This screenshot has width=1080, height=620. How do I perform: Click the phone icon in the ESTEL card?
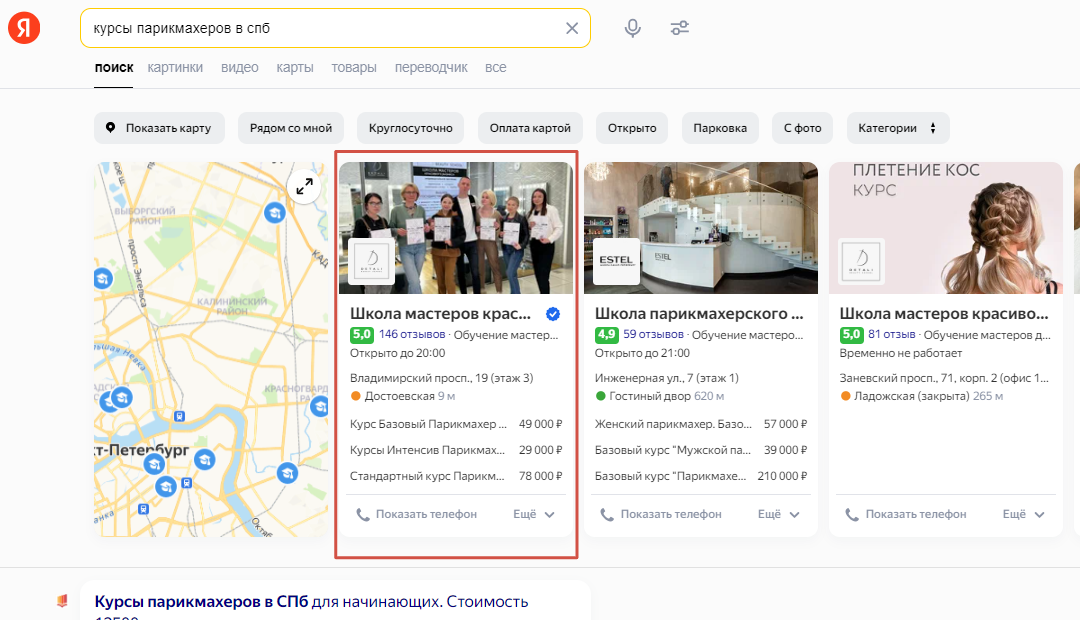[x=607, y=515]
